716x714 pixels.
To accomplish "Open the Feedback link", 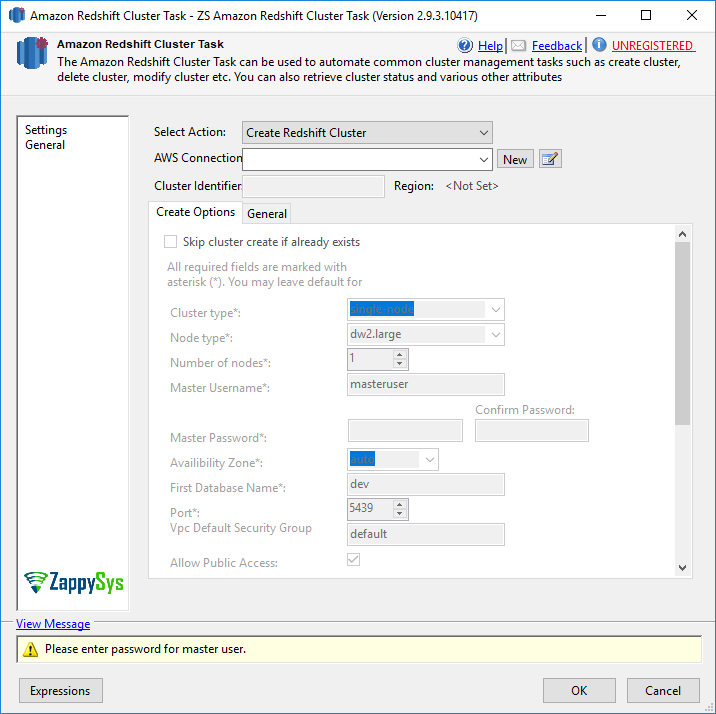I will tap(557, 46).
